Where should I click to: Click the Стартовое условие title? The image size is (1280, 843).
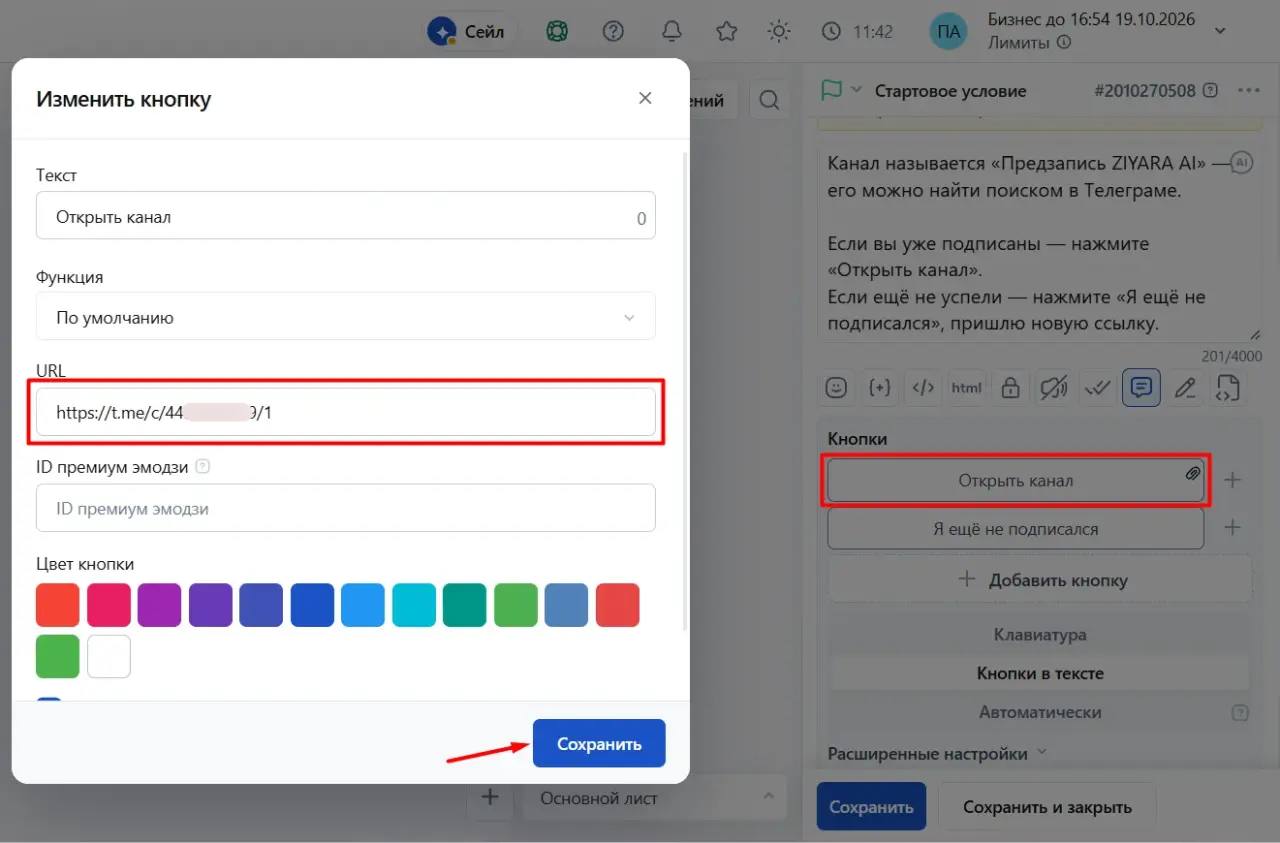(950, 91)
